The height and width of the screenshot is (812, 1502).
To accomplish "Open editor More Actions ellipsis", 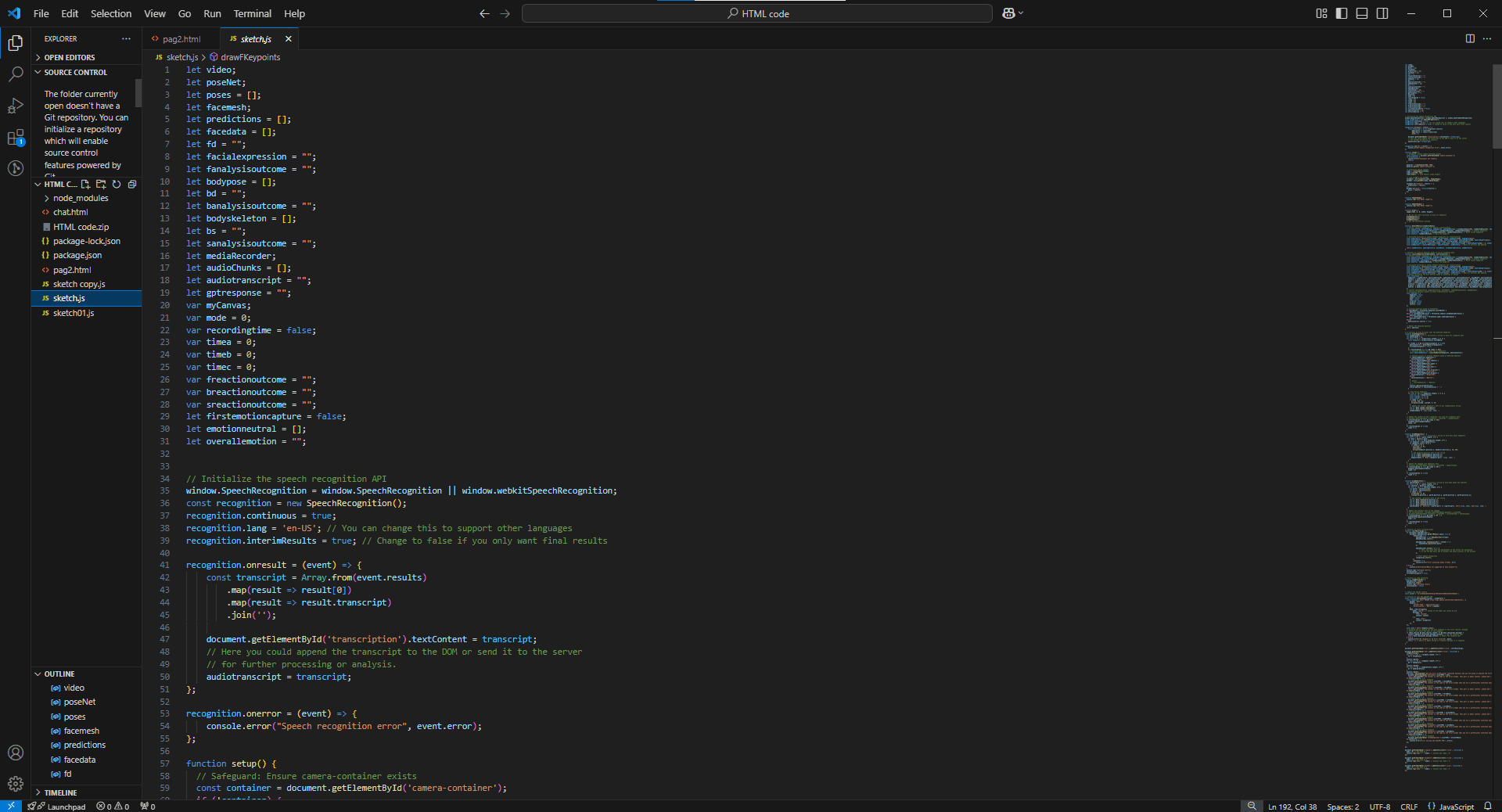I will pos(1487,38).
